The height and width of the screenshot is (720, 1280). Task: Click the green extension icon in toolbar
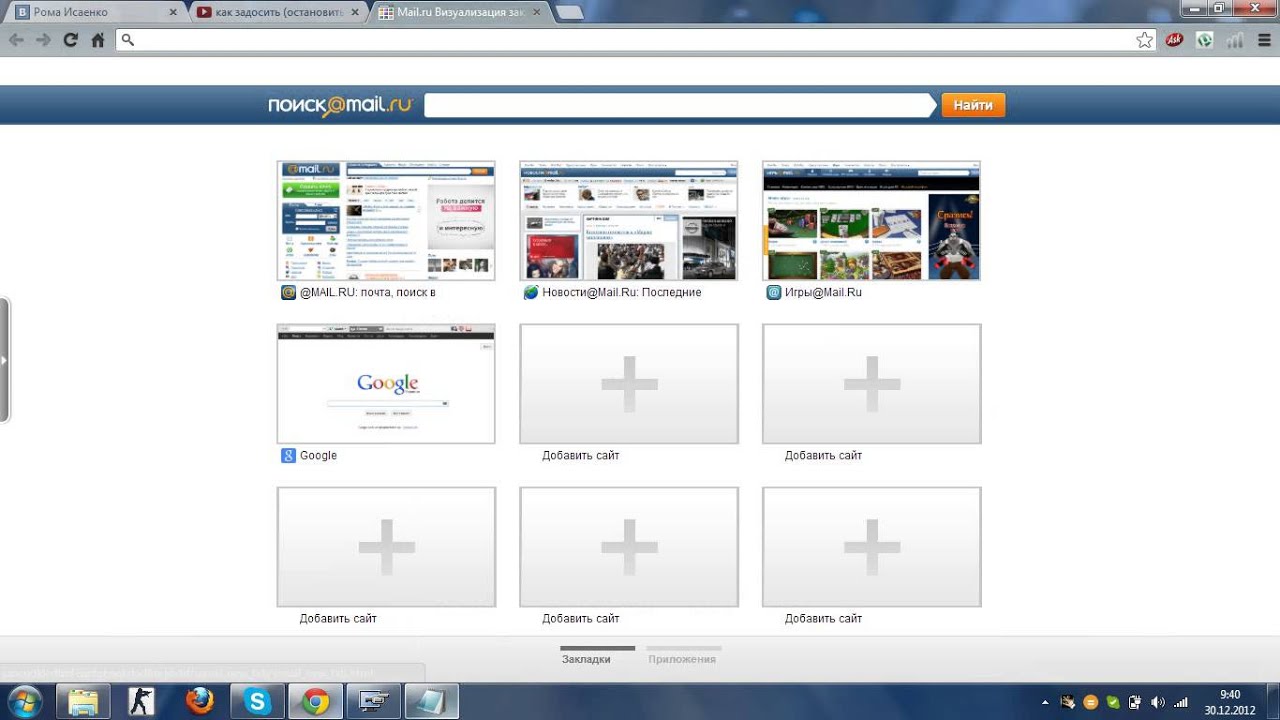click(1205, 40)
